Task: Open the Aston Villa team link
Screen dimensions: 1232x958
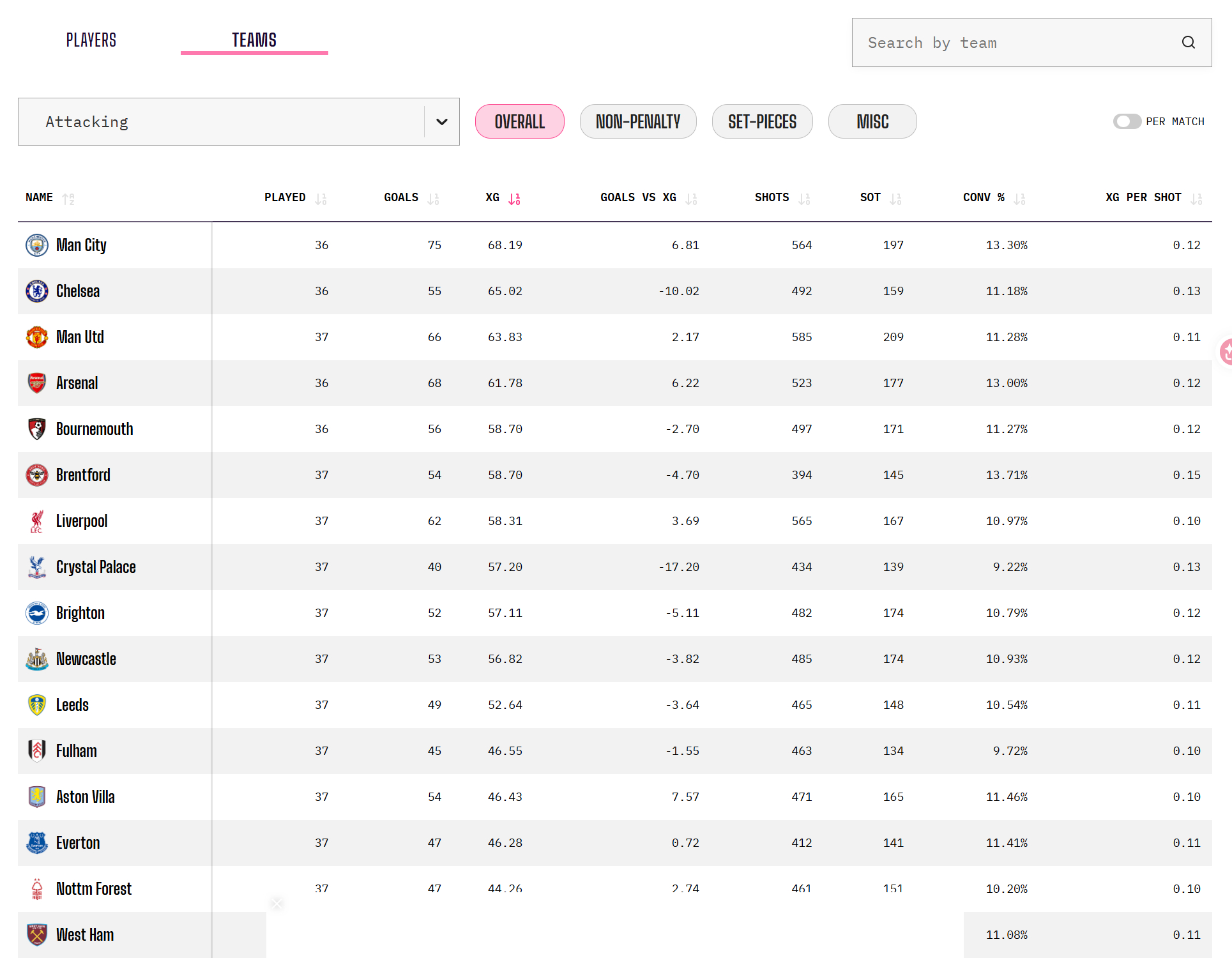Action: [86, 797]
